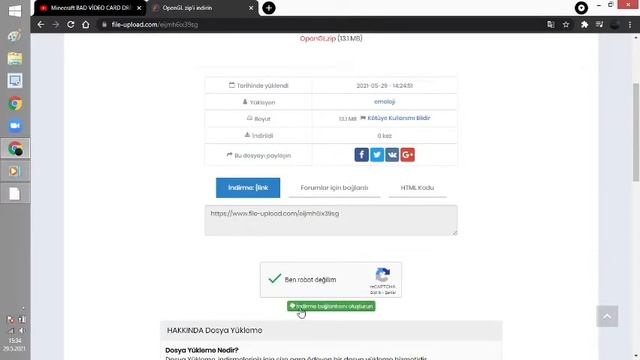Click the green İndirme bağlantısını oluşturun button
Image resolution: width=640 pixels, height=360 pixels.
tap(331, 306)
